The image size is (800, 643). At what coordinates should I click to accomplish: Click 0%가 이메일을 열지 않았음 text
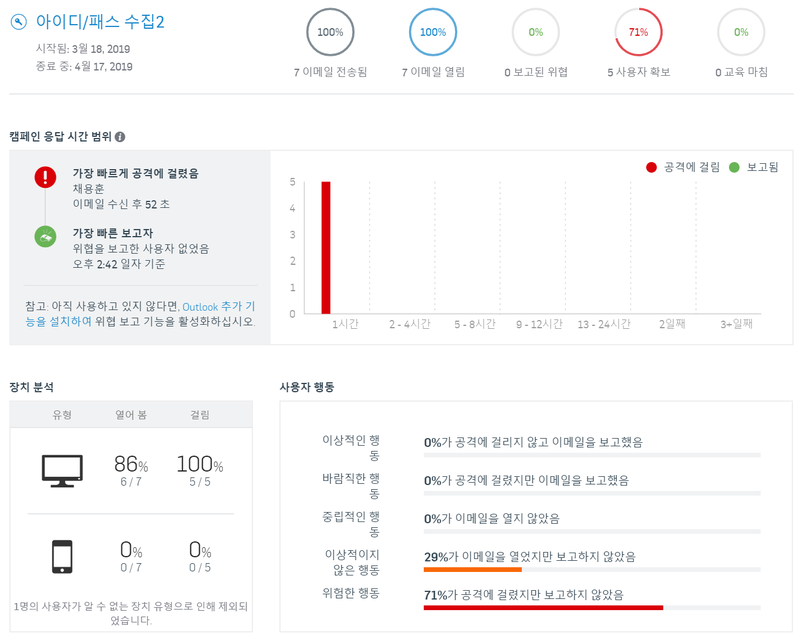click(x=492, y=518)
